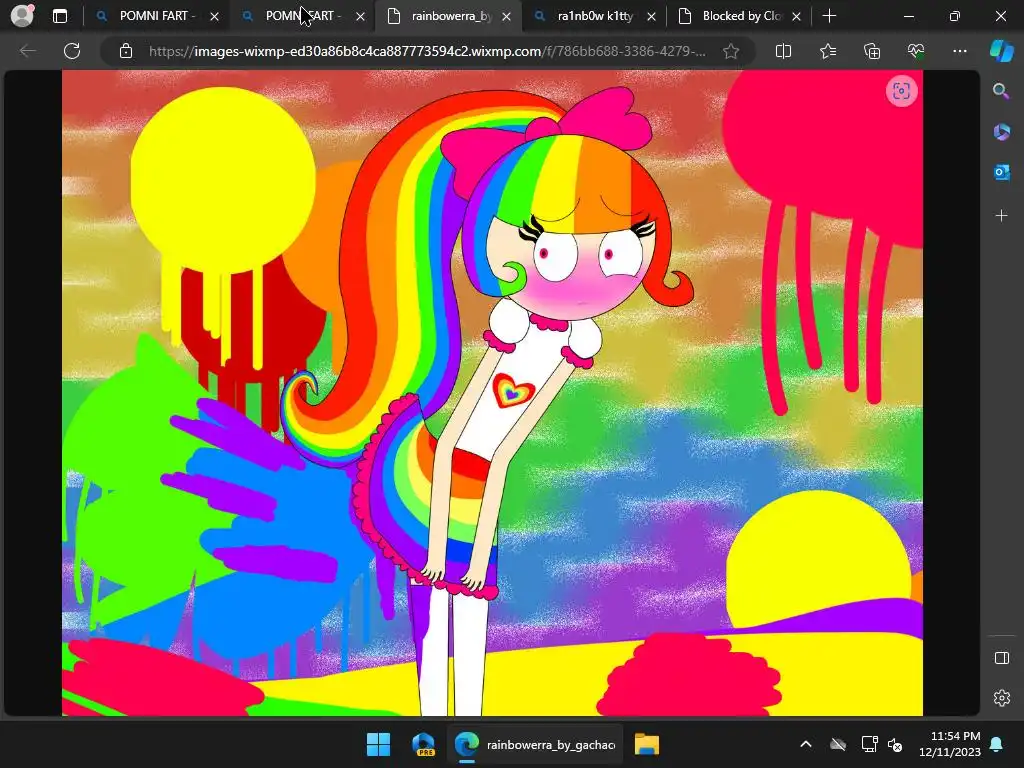Open the browser profile avatar
The width and height of the screenshot is (1024, 768).
[x=23, y=16]
